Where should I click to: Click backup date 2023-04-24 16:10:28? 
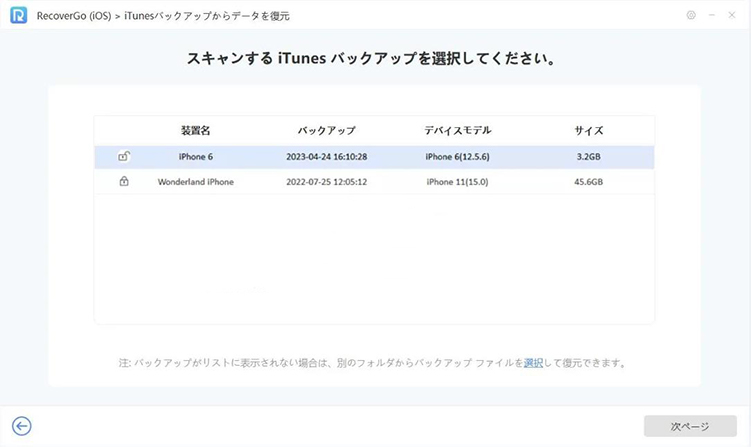click(x=327, y=157)
